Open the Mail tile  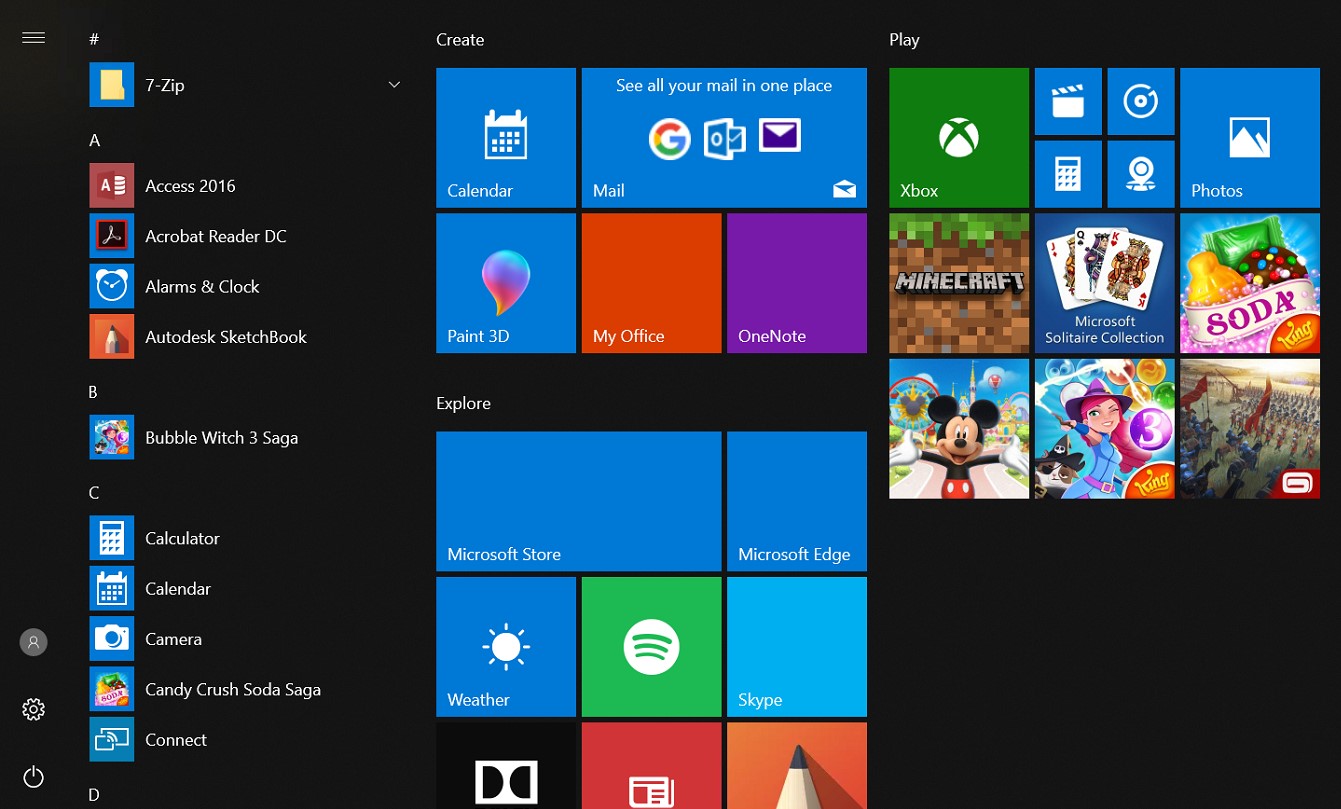pyautogui.click(x=724, y=138)
